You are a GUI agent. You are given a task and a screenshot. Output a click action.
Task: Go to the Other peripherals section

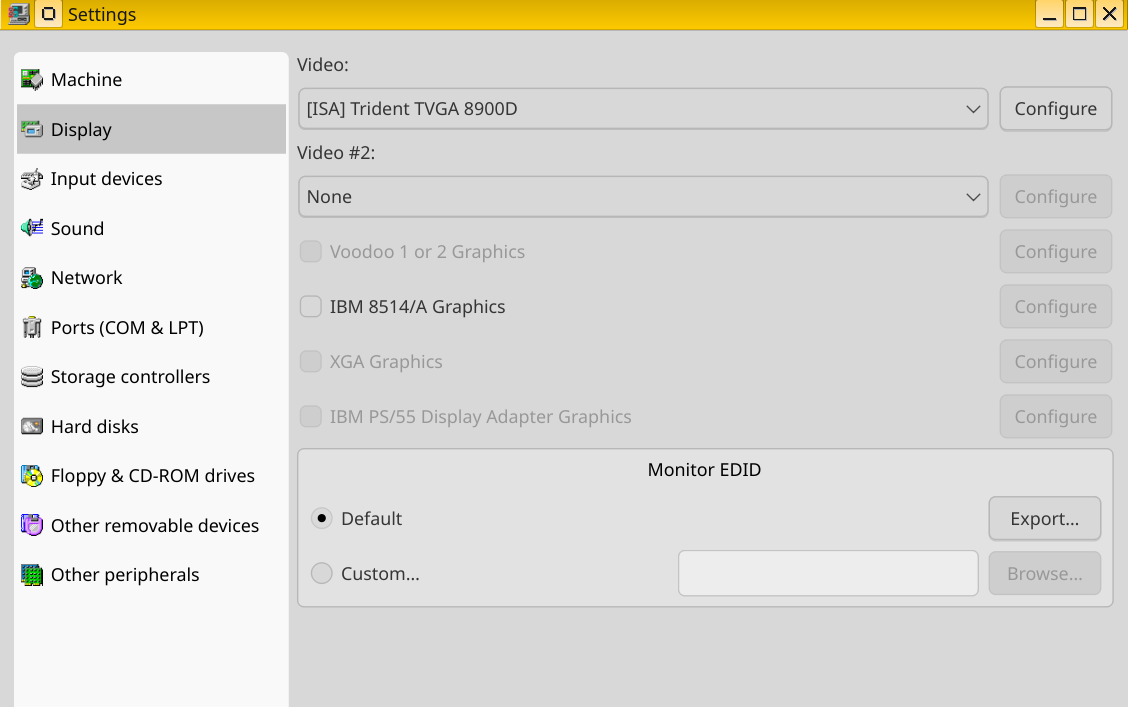pyautogui.click(x=125, y=575)
